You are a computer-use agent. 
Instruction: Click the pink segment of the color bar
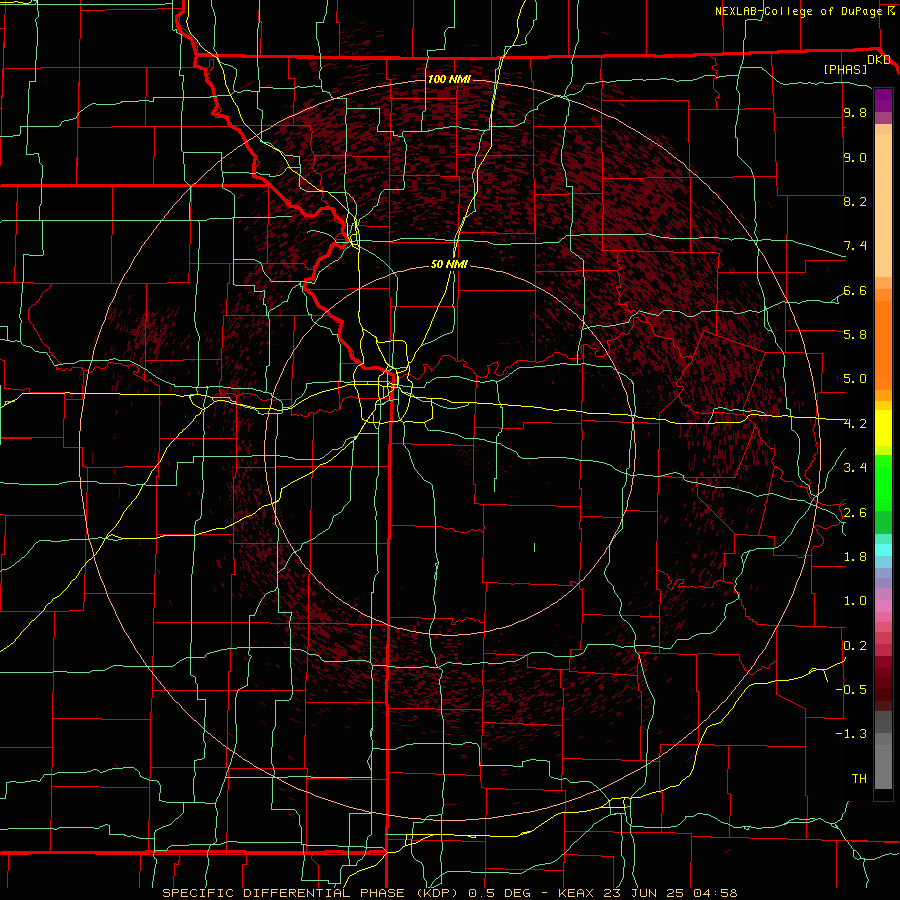883,606
